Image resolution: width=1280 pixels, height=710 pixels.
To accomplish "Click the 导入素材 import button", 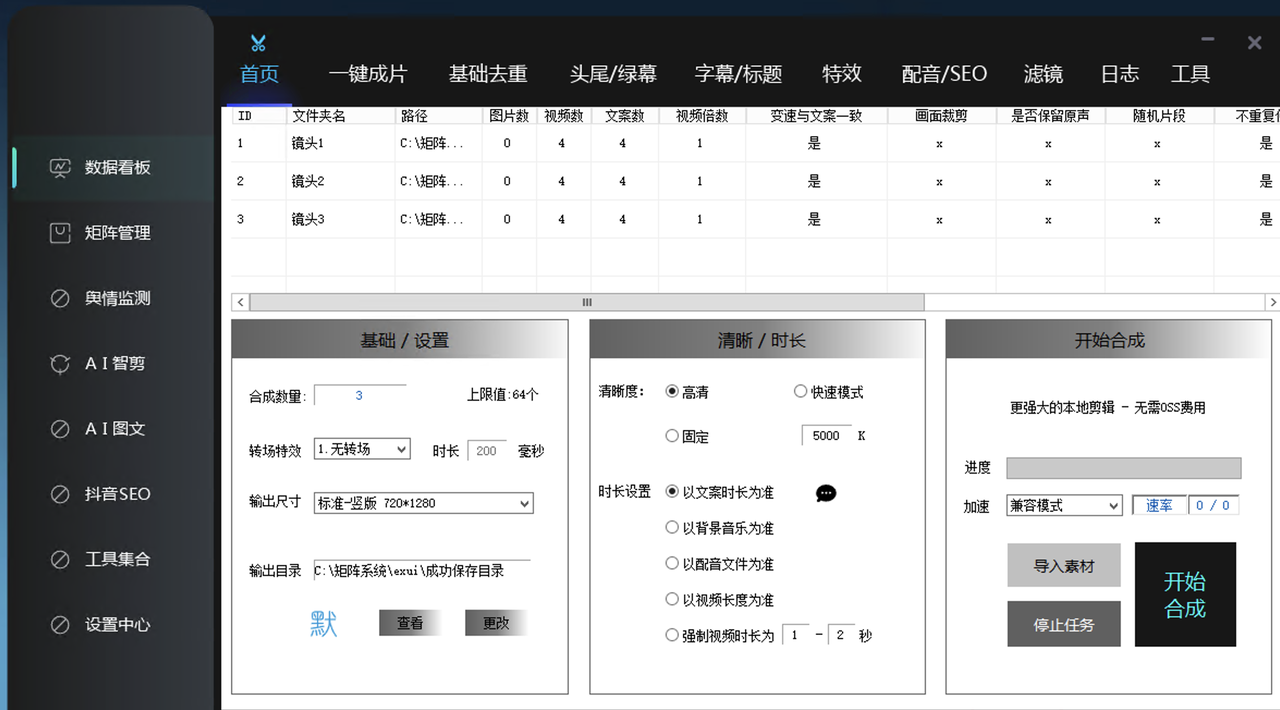I will point(1064,566).
